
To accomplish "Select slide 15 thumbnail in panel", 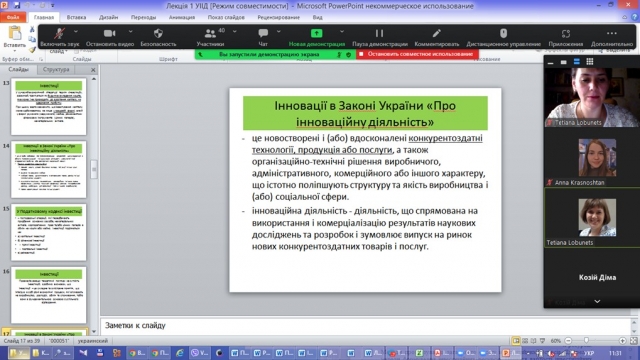I will click(x=49, y=232).
